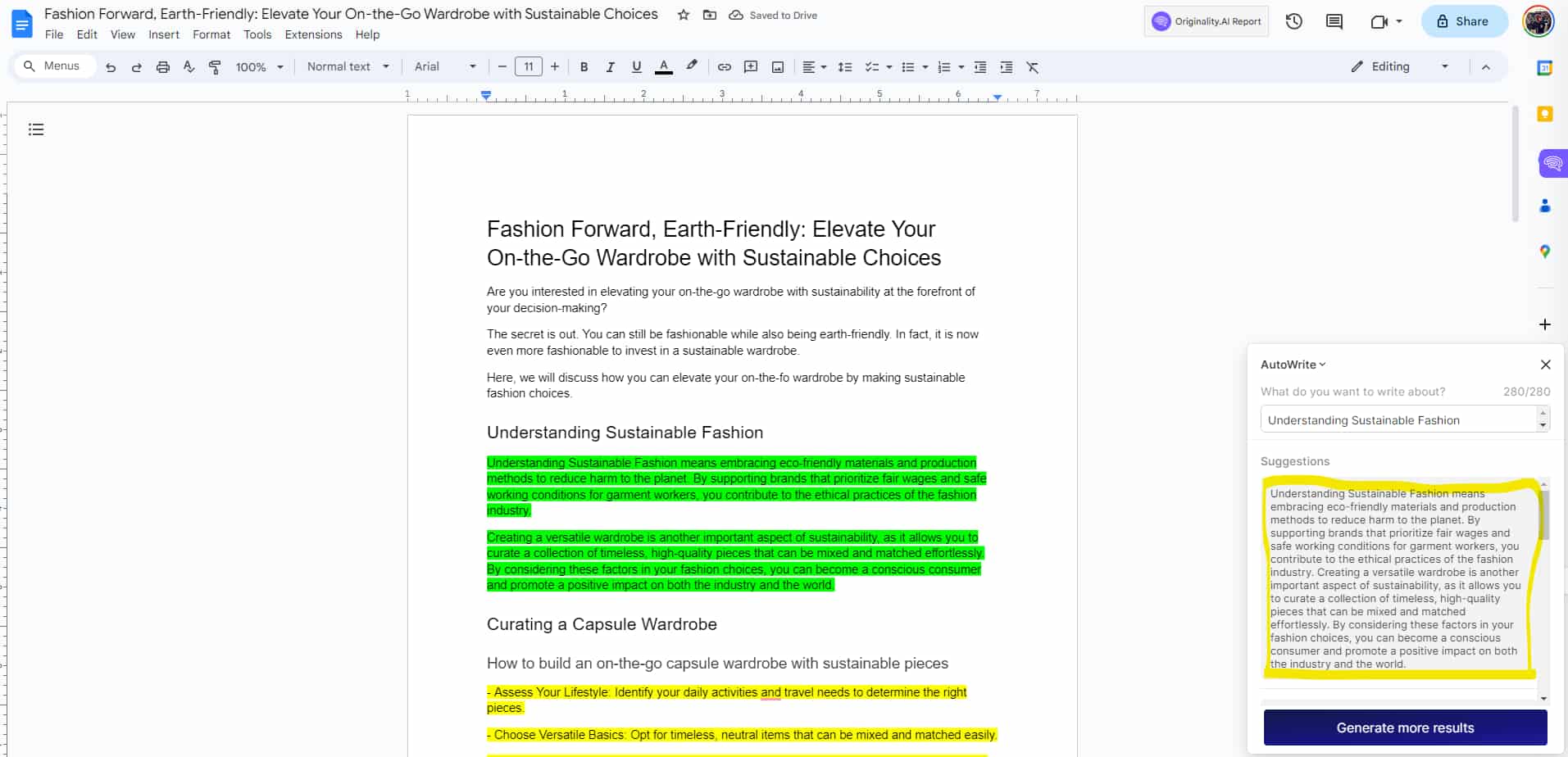Open the Editing mode dropdown
The image size is (1568, 757).
point(1444,66)
